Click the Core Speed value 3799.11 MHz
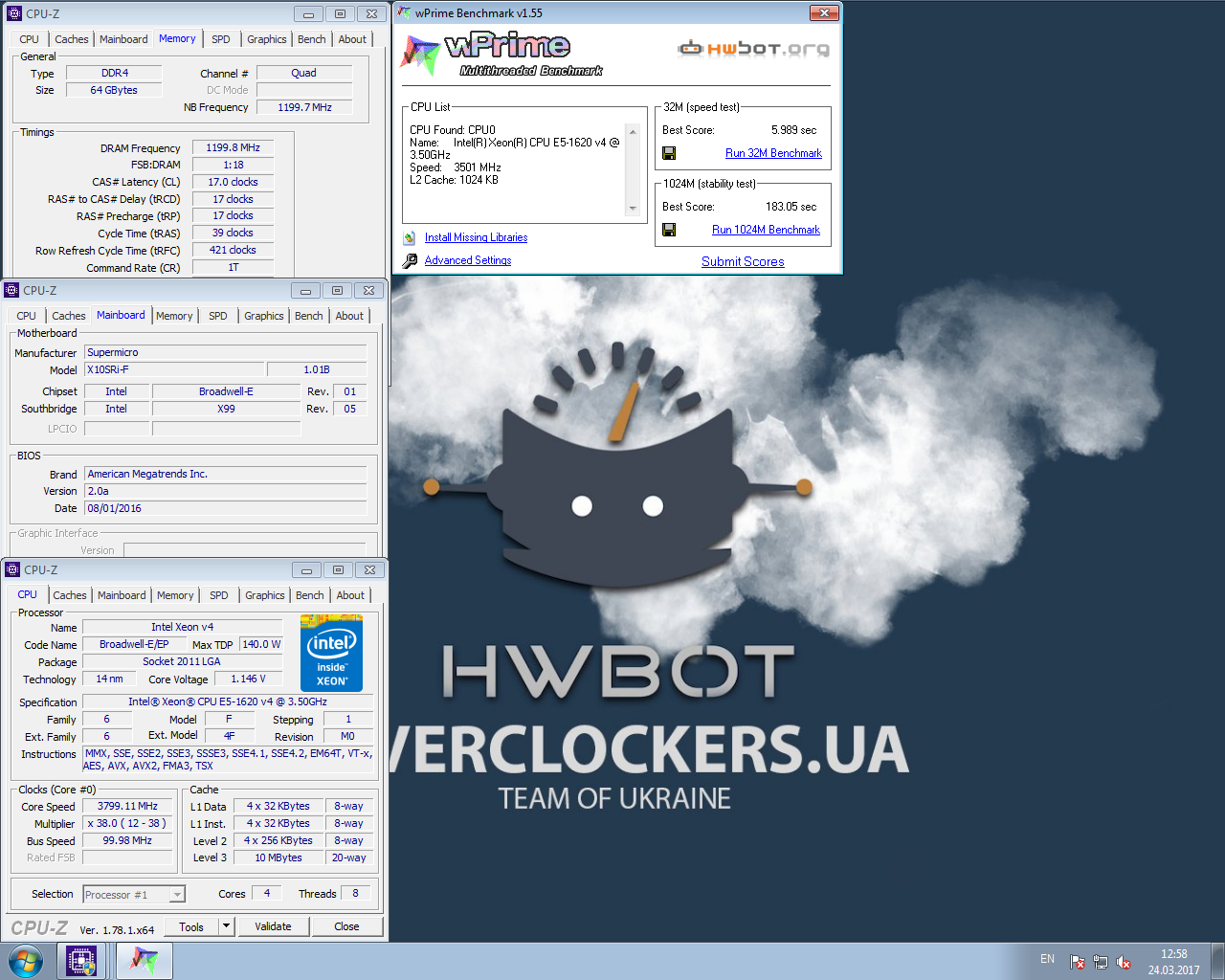1225x980 pixels. [127, 806]
